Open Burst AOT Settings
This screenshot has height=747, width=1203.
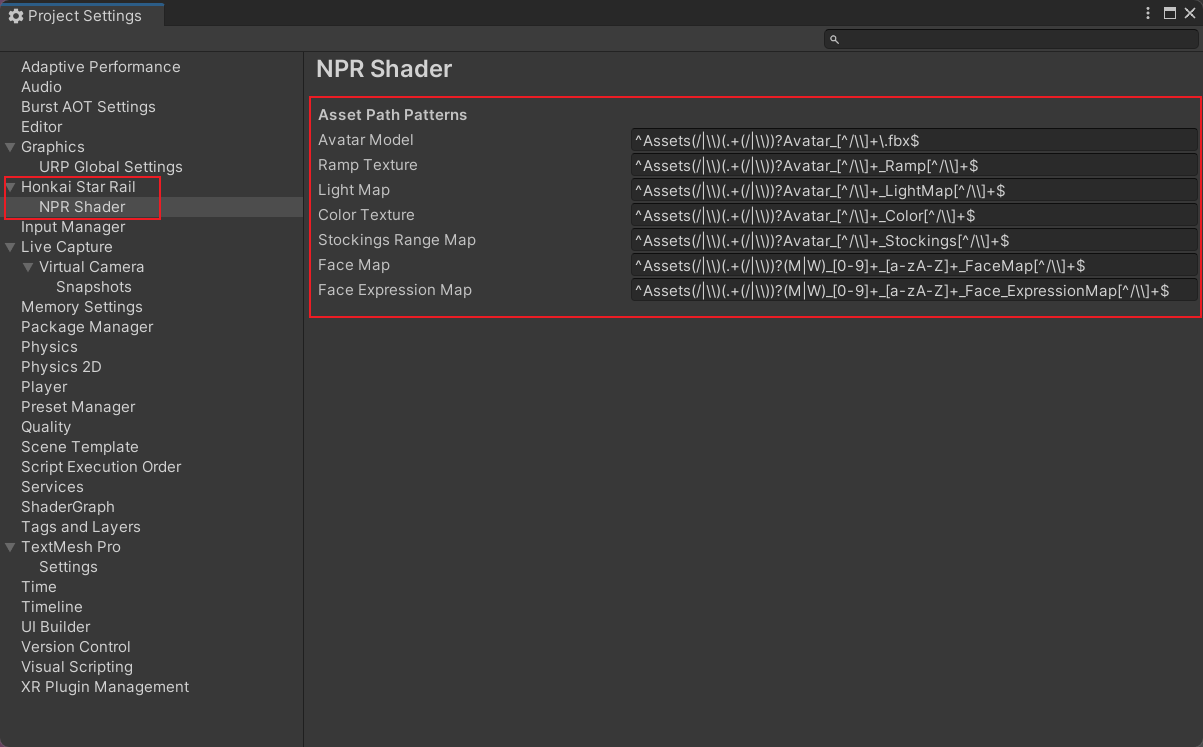tap(88, 107)
